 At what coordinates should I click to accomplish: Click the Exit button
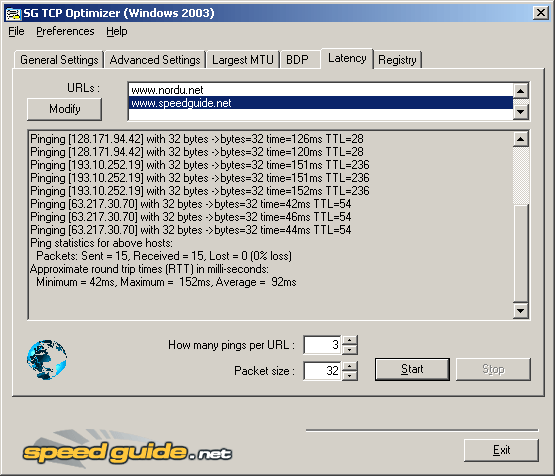click(502, 450)
